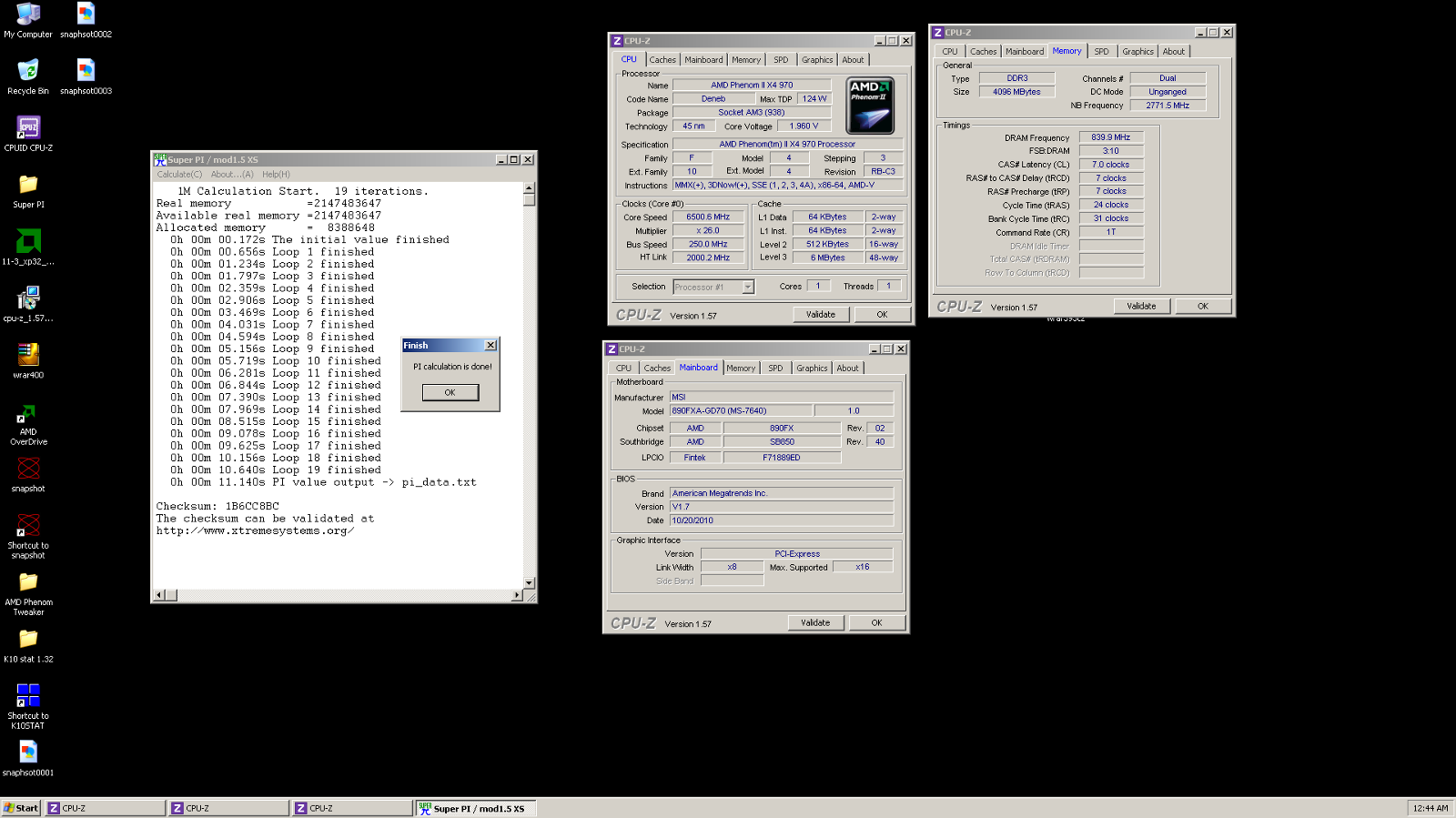This screenshot has width=1456, height=818.
Task: Click Core Voltage value 1.960 V
Action: click(804, 126)
